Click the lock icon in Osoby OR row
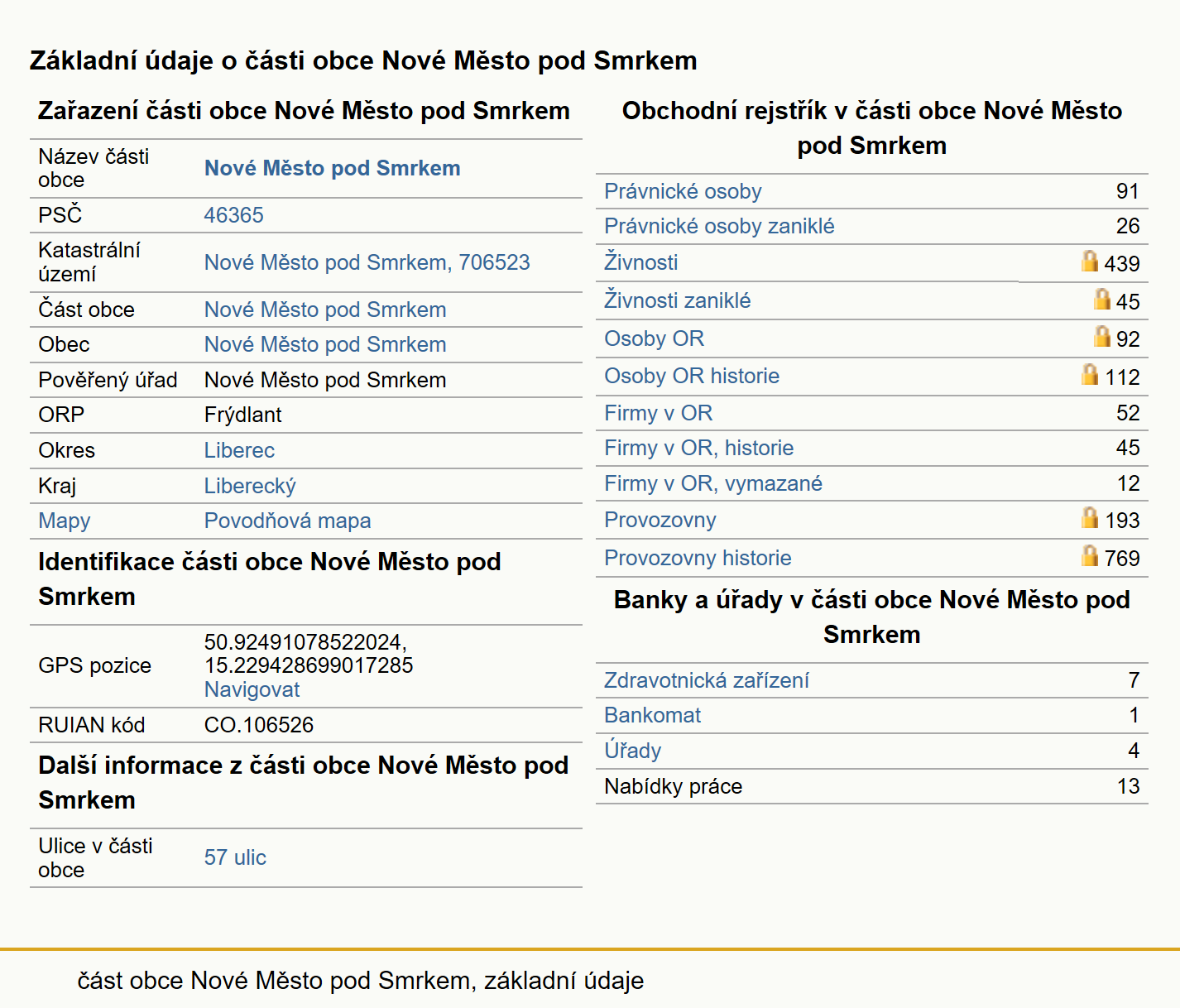 1101,336
